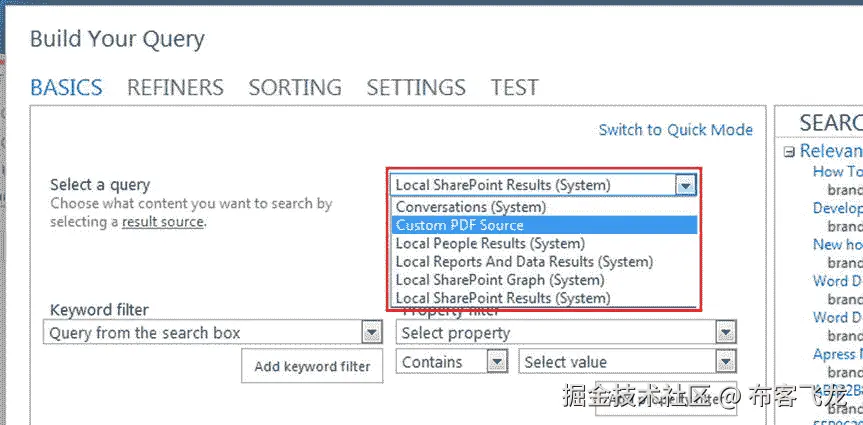Image resolution: width=863 pixels, height=425 pixels.
Task: Open the Contains operator dropdown
Action: pos(451,362)
